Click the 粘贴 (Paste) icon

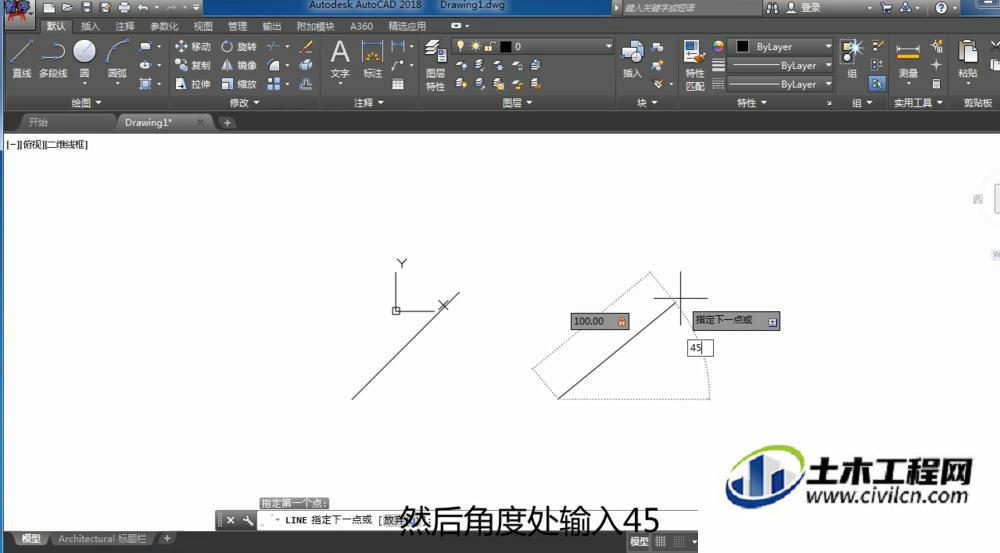tap(967, 59)
